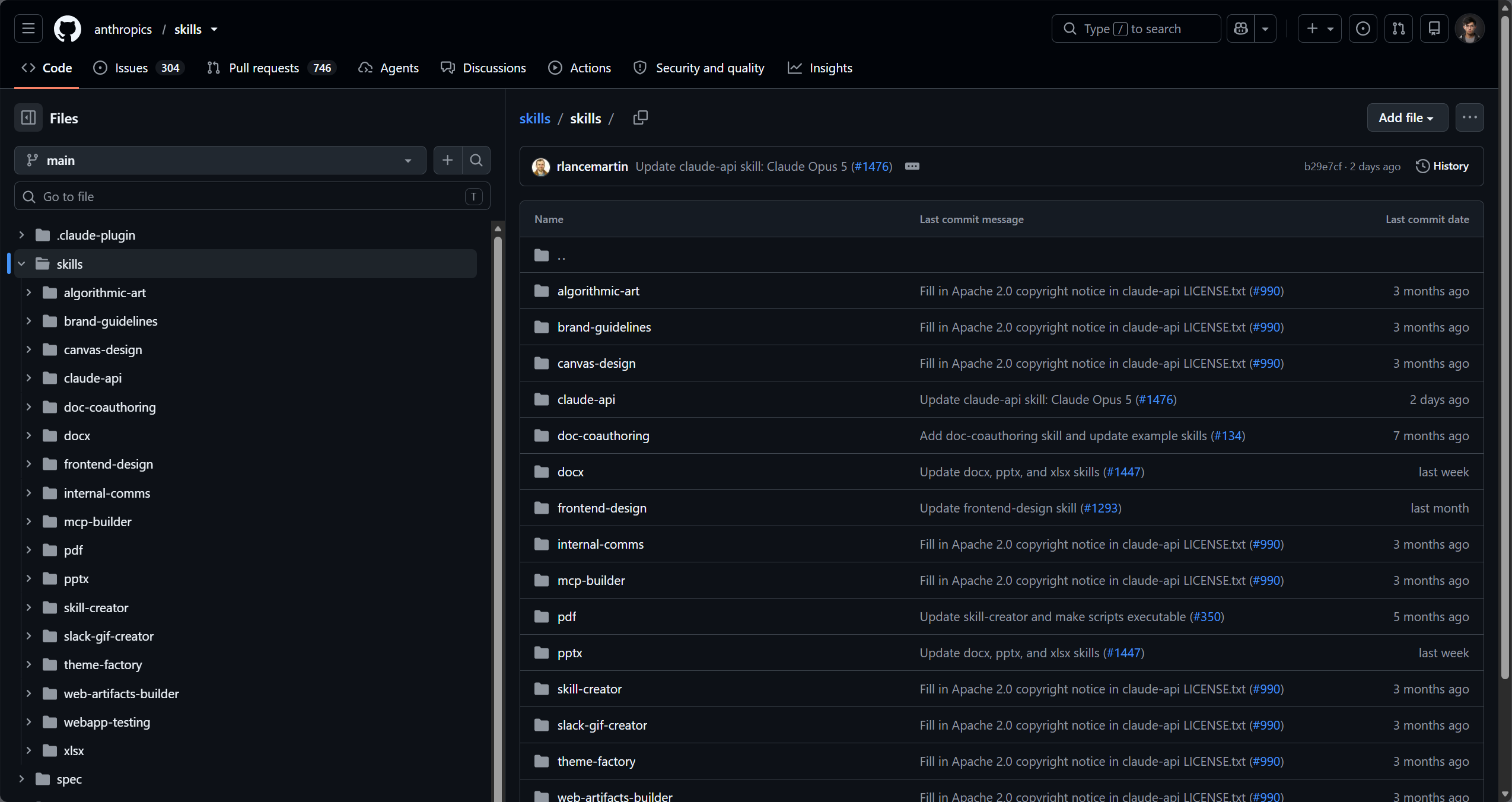The height and width of the screenshot is (802, 1512).
Task: Click the theme-factory folder icon in table
Action: point(542,761)
